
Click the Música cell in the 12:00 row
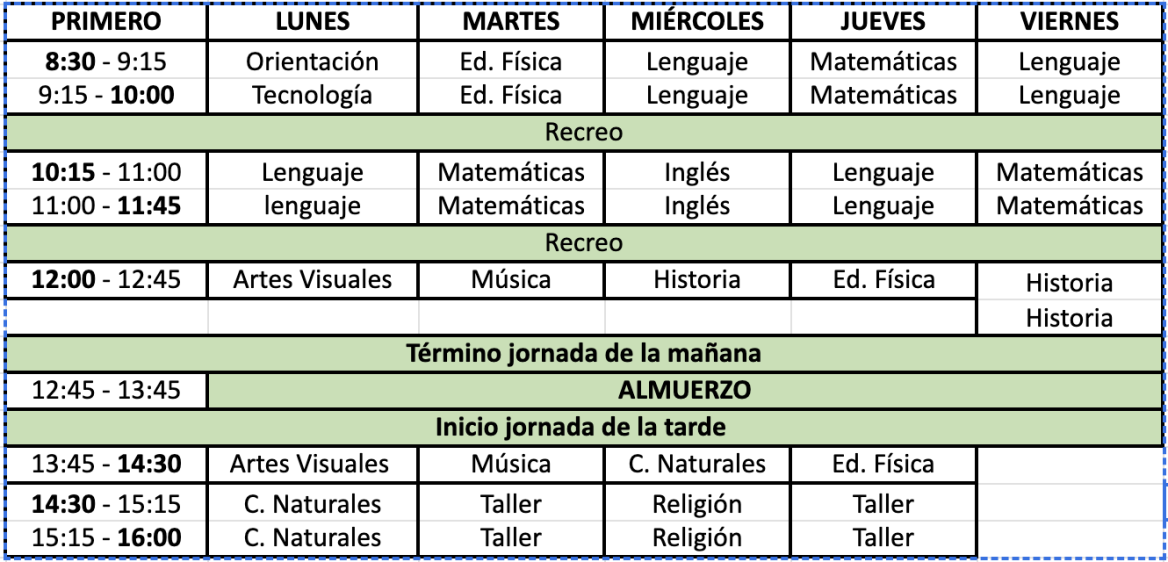click(x=511, y=280)
